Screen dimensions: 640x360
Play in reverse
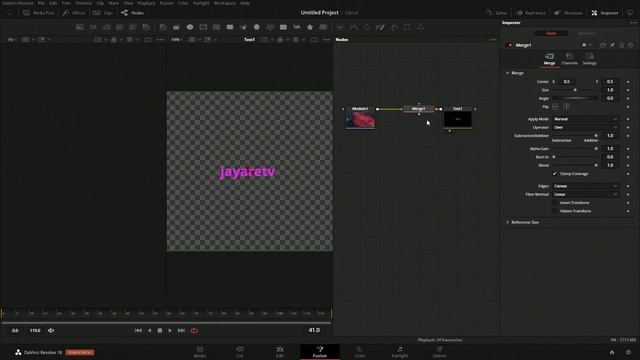click(x=149, y=331)
